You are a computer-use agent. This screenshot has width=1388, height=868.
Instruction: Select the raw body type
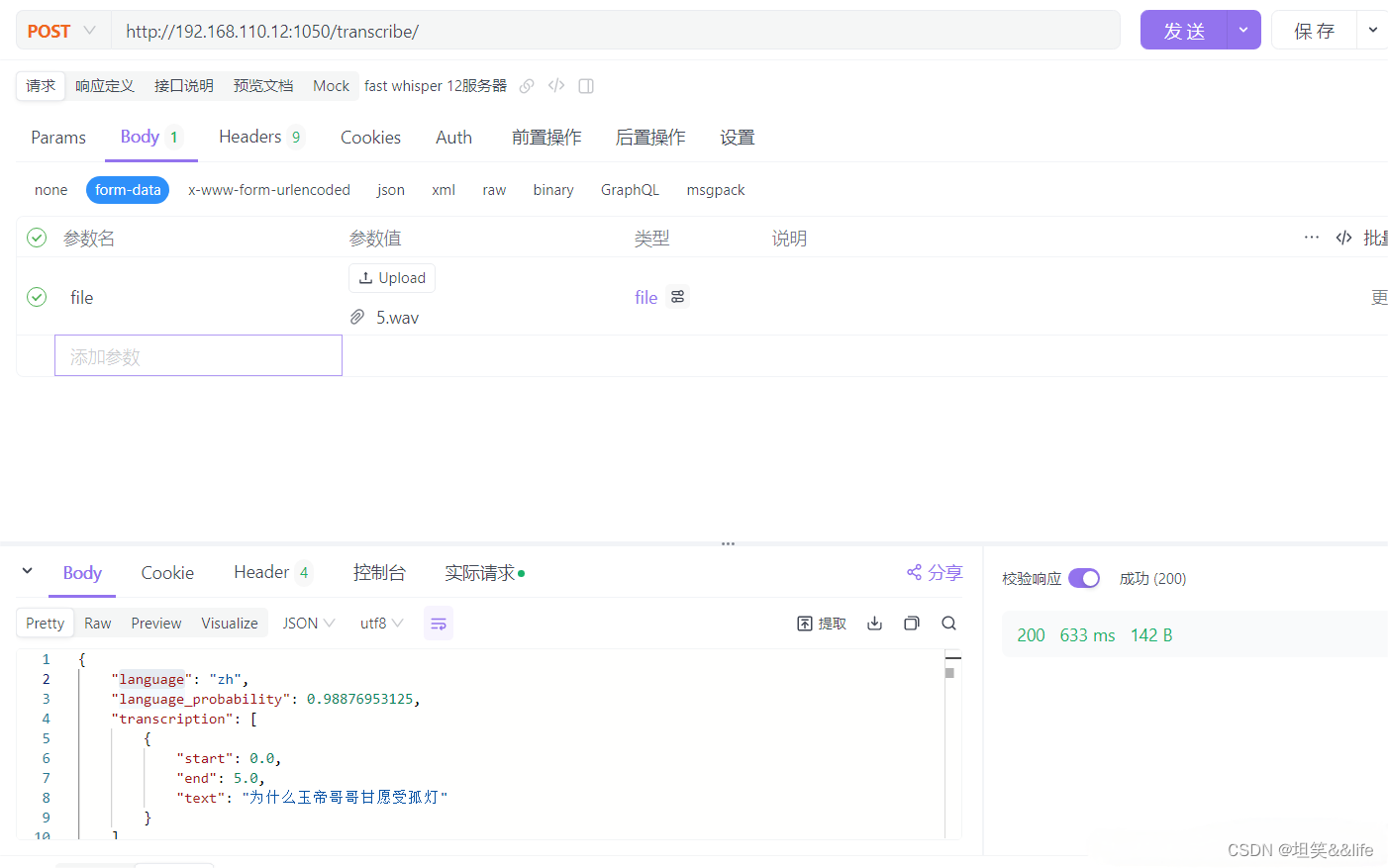coord(494,190)
